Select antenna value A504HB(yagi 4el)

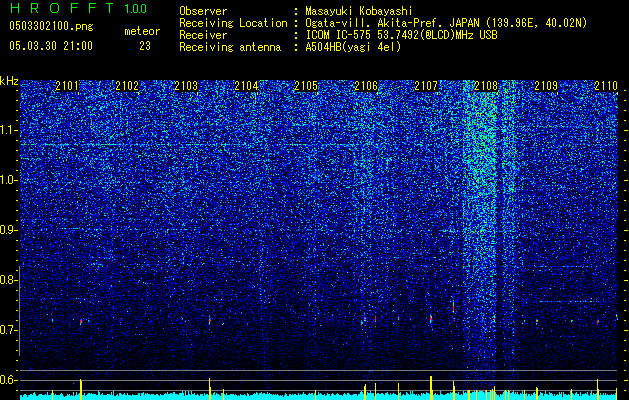(x=353, y=47)
